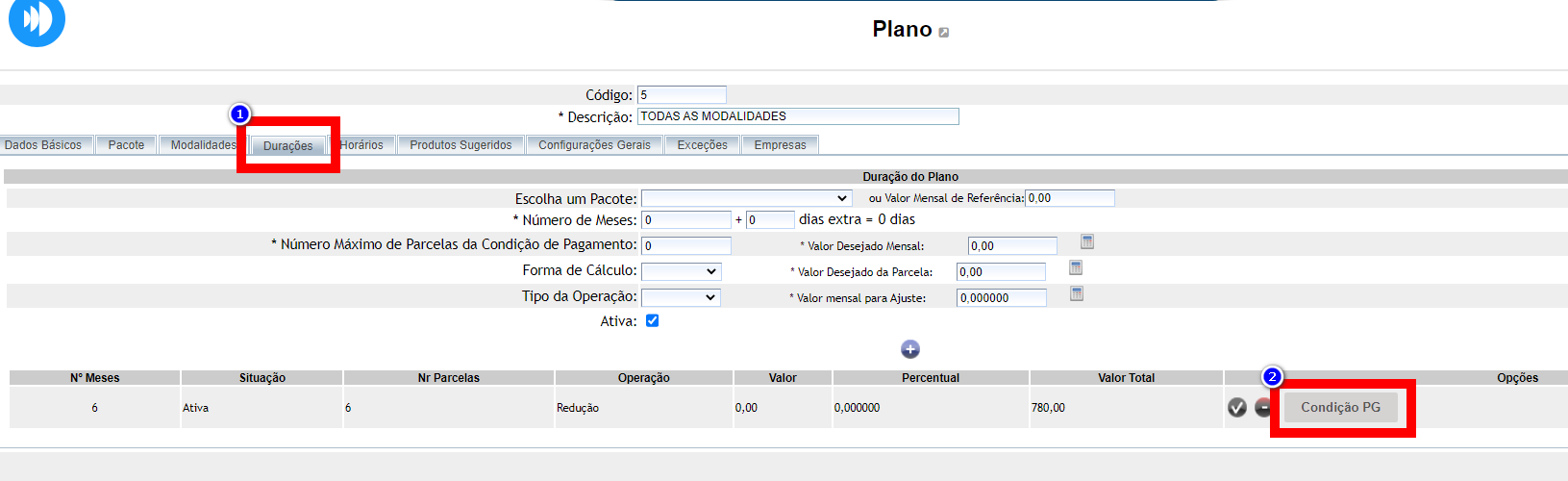Click calculator icon beside Valor Desejado da Parcela

coord(1076,268)
